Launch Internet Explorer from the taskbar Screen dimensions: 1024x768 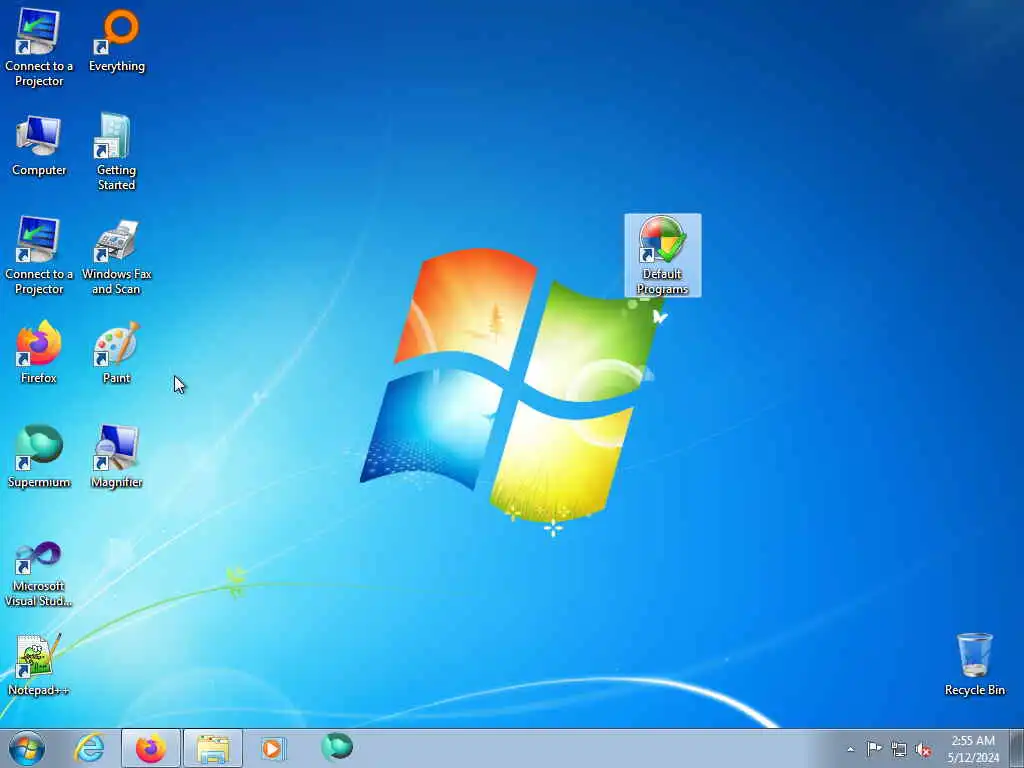pyautogui.click(x=89, y=748)
